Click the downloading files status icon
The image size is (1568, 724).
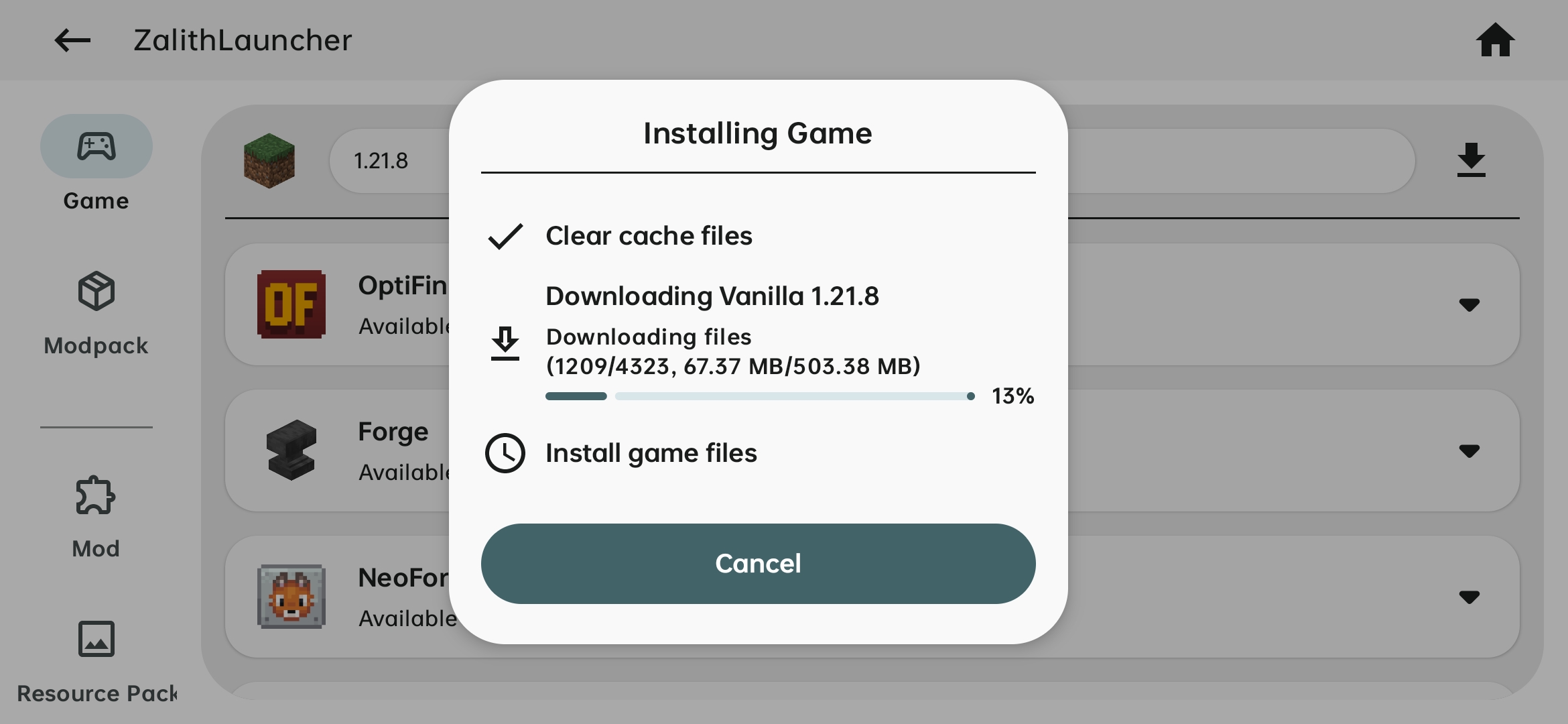point(505,344)
